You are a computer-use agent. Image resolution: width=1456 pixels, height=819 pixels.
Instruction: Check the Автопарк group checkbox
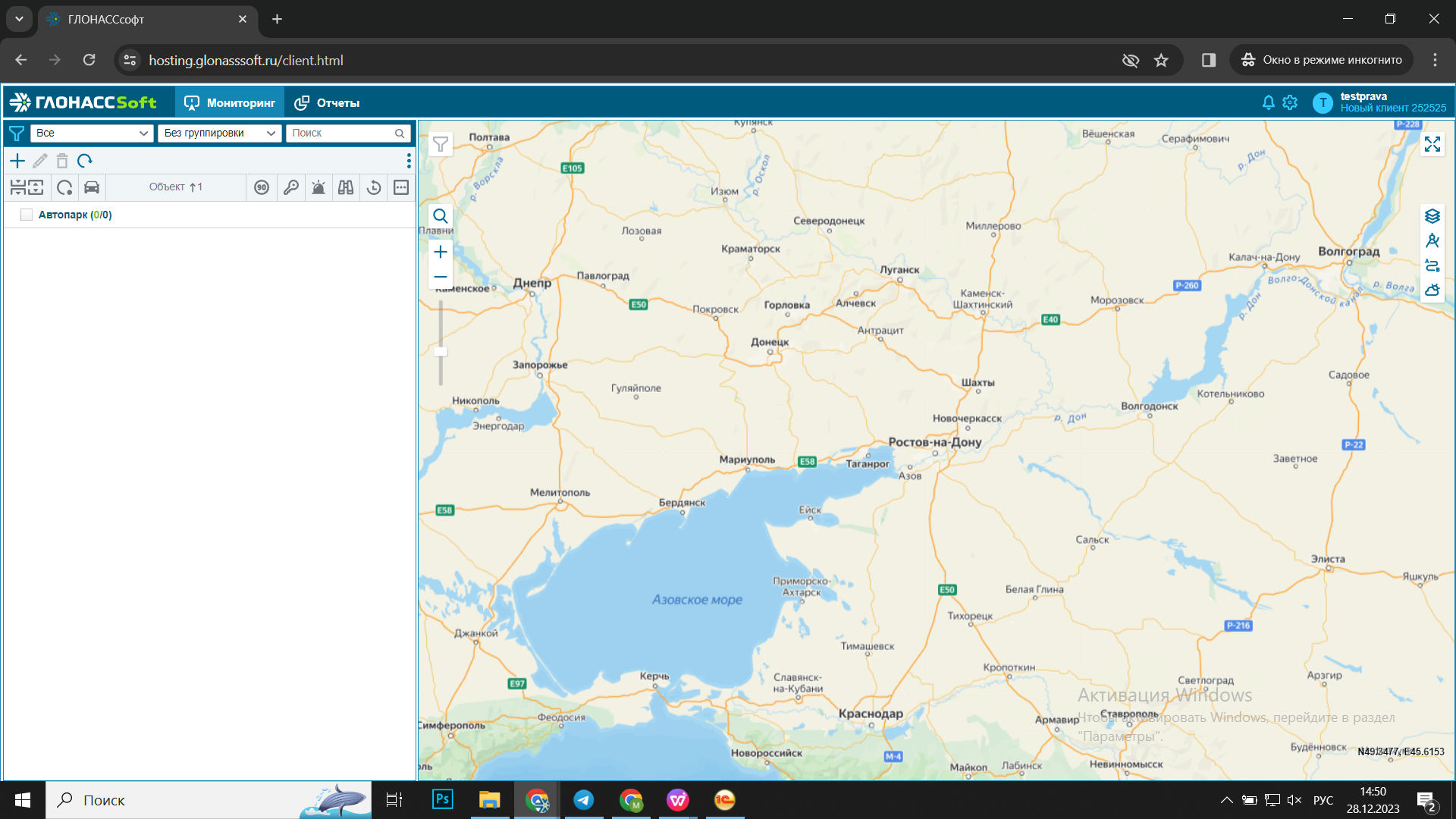(x=27, y=215)
